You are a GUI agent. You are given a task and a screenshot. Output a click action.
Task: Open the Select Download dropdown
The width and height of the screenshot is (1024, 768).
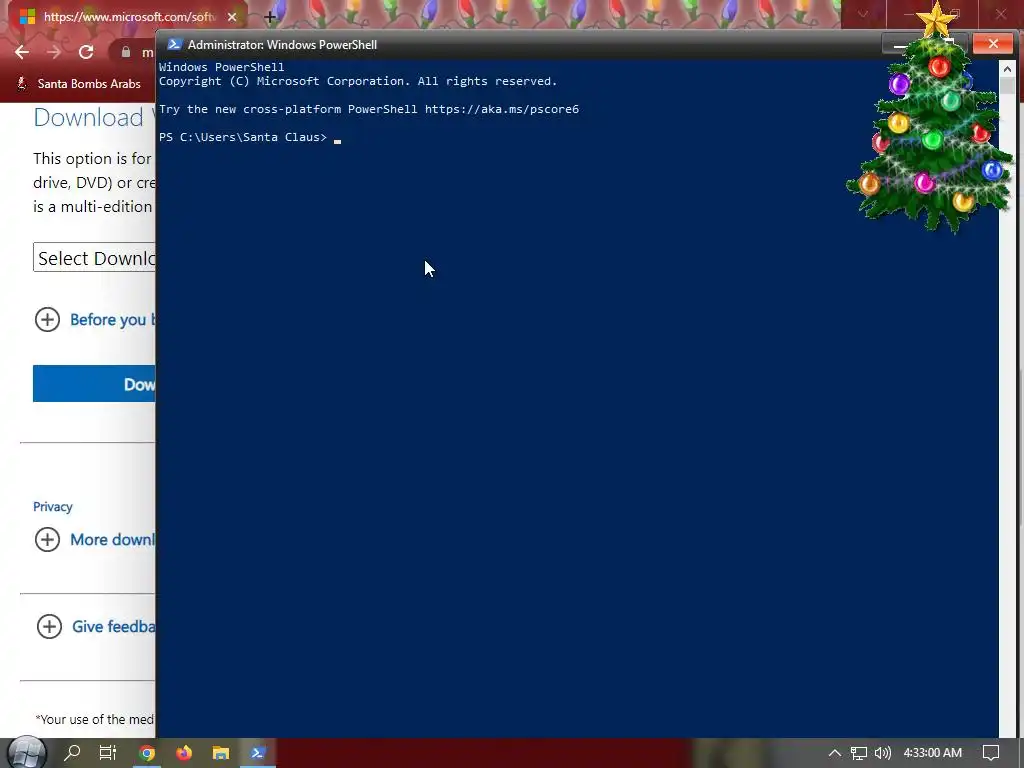click(95, 257)
